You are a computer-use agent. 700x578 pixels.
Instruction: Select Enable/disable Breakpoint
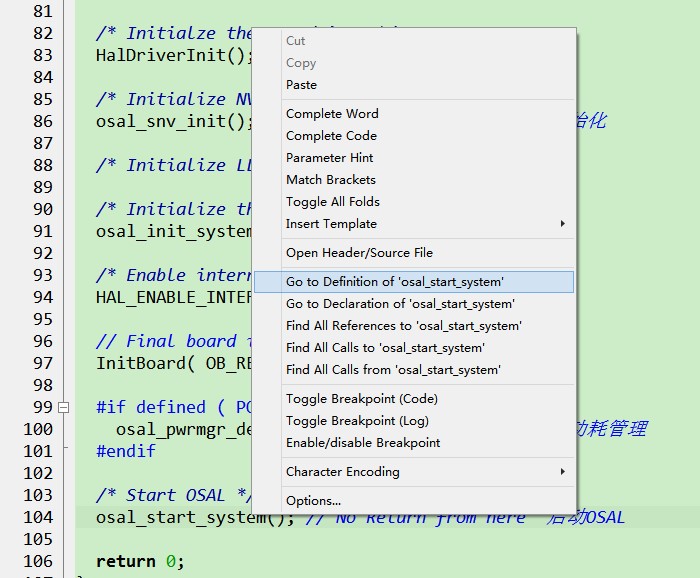coord(414,443)
